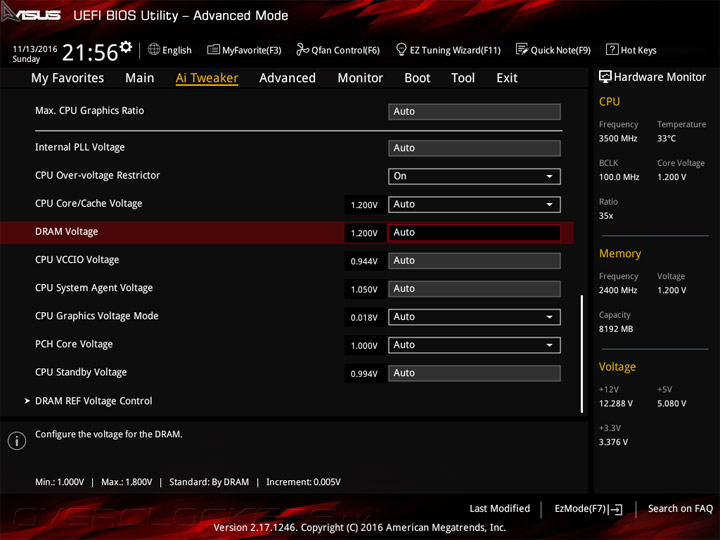The width and height of the screenshot is (720, 540).
Task: Click the CPU frequency 3500 MHz value
Action: (618, 138)
